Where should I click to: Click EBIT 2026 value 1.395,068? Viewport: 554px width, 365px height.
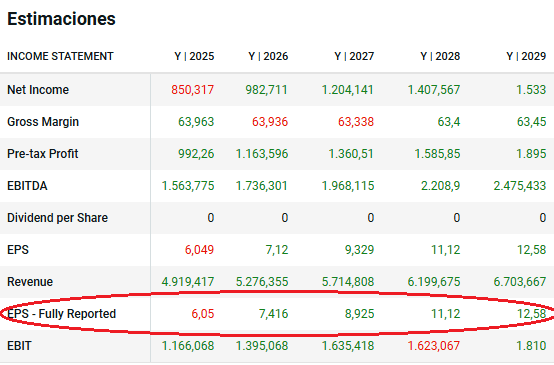[x=262, y=346]
